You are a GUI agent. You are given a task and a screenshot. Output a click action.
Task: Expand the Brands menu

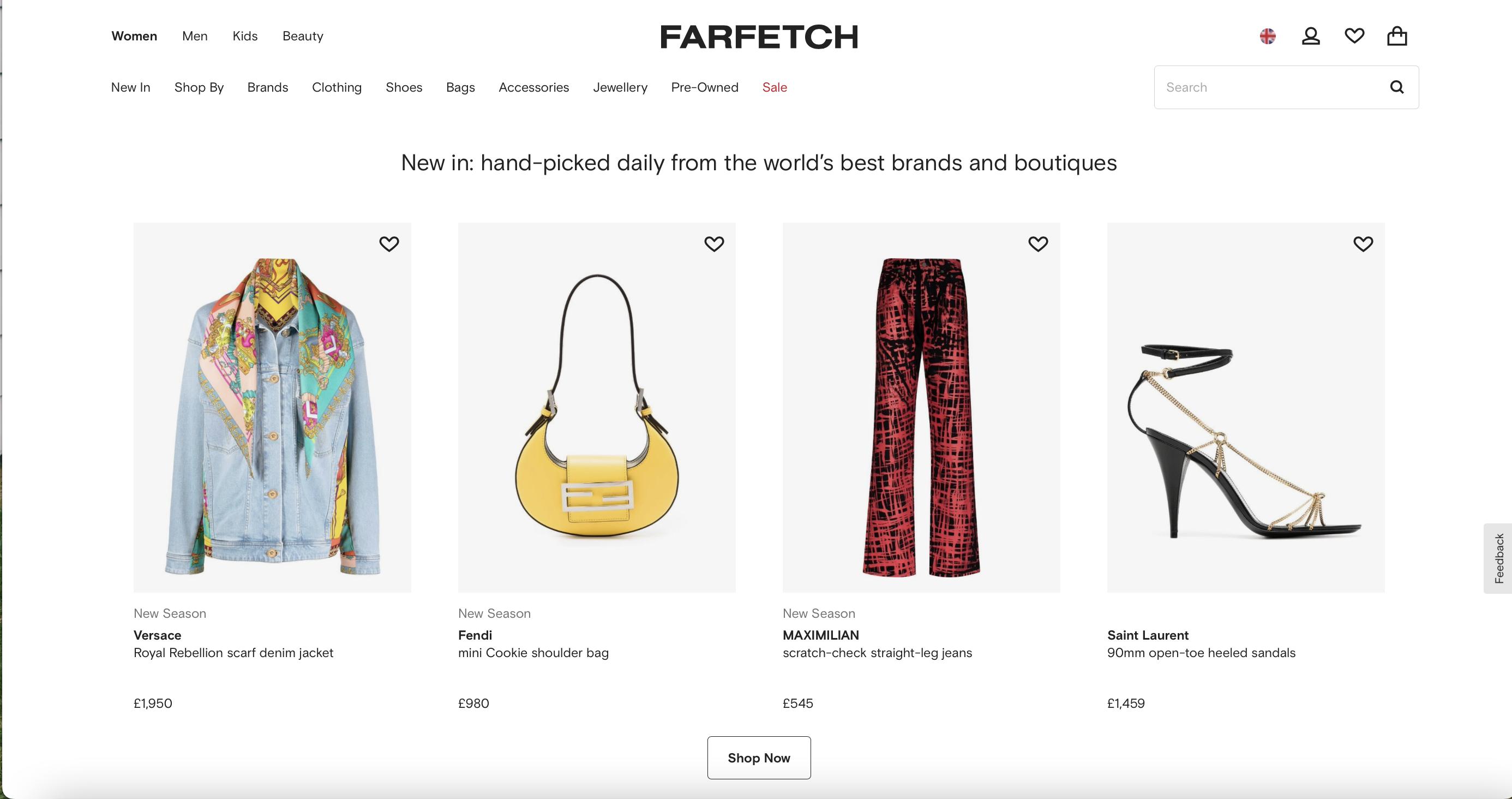tap(268, 87)
